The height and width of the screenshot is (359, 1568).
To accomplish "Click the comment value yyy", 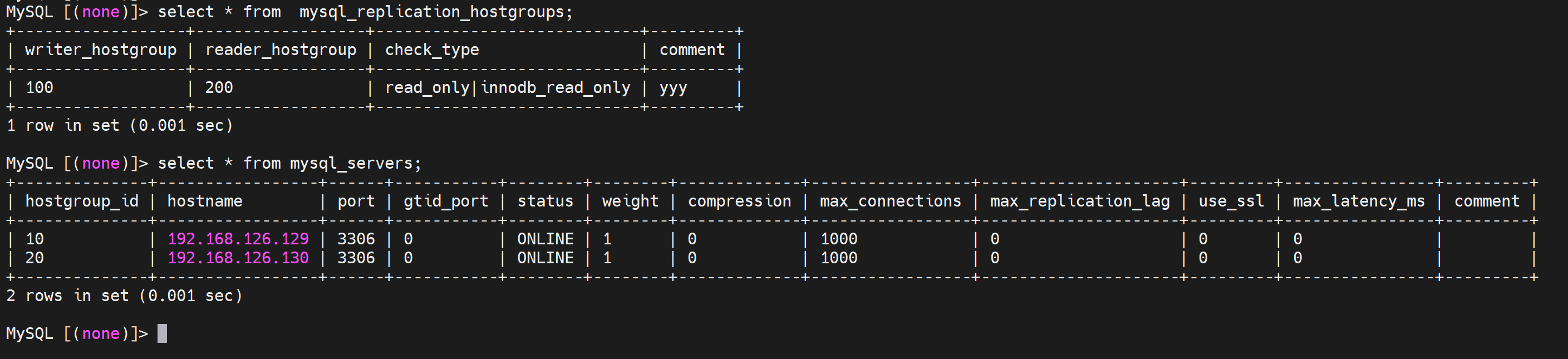I will [x=672, y=87].
